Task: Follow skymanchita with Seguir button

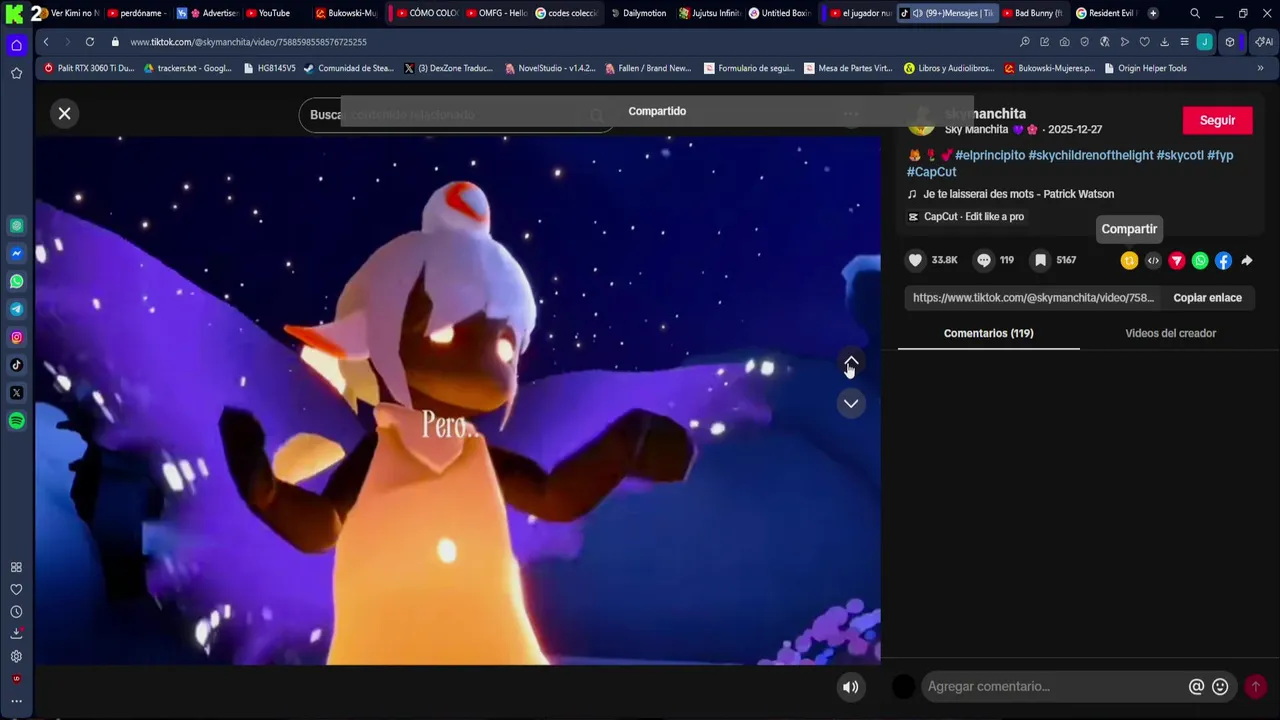Action: (1217, 120)
